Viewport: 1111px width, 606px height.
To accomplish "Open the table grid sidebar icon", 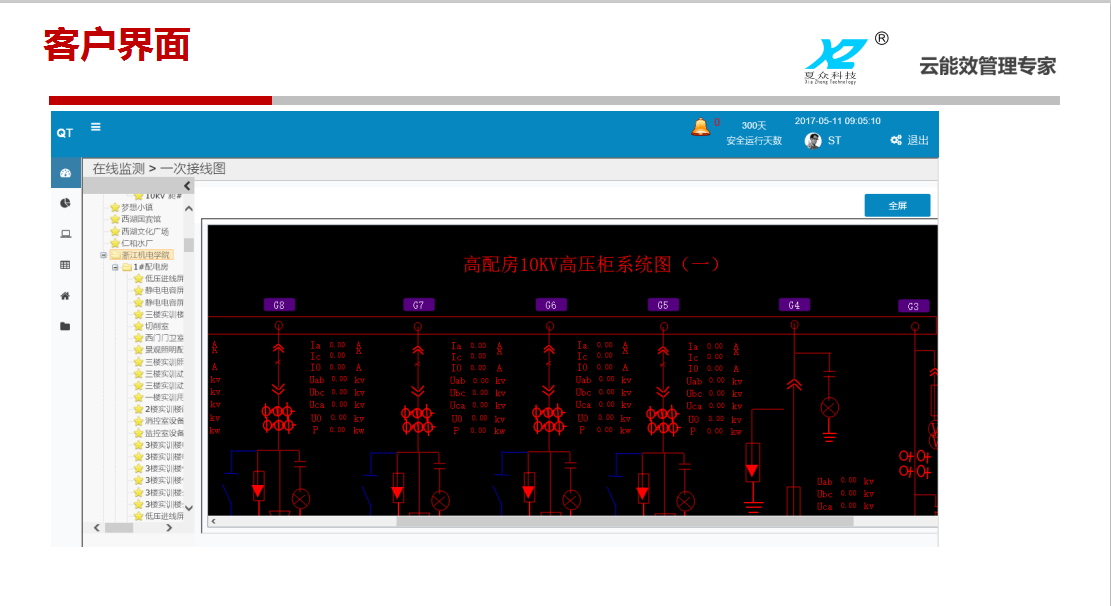I will click(65, 265).
